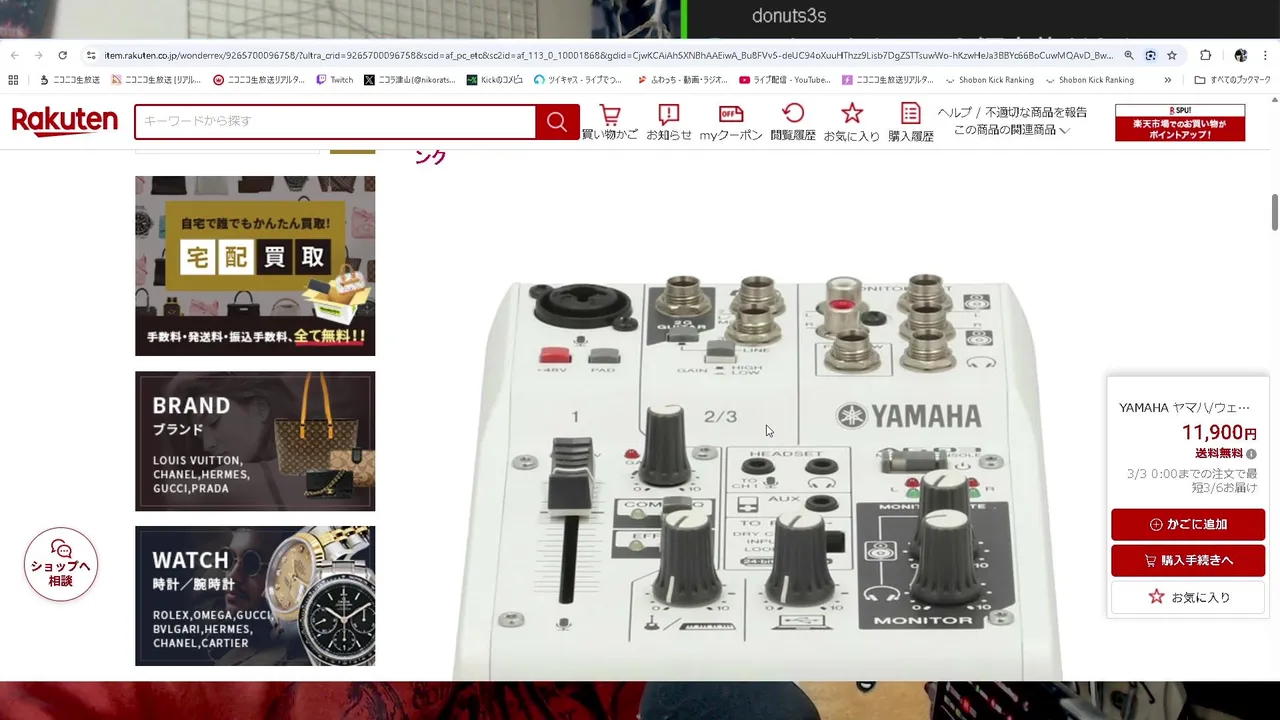This screenshot has height=720, width=1280.
Task: Click the 11,900円 price text
Action: 1219,433
